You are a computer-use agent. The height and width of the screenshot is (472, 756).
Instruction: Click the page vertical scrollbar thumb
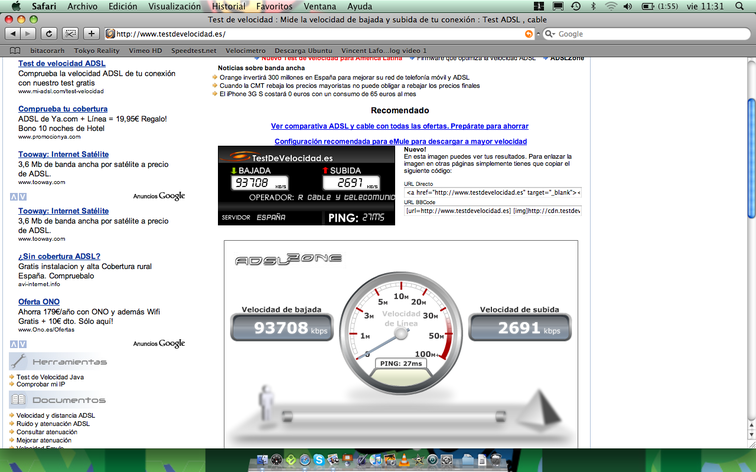[751, 158]
